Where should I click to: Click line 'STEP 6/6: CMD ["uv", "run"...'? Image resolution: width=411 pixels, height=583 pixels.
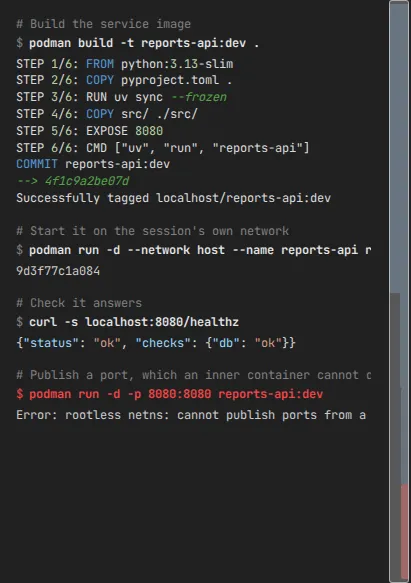click(163, 148)
